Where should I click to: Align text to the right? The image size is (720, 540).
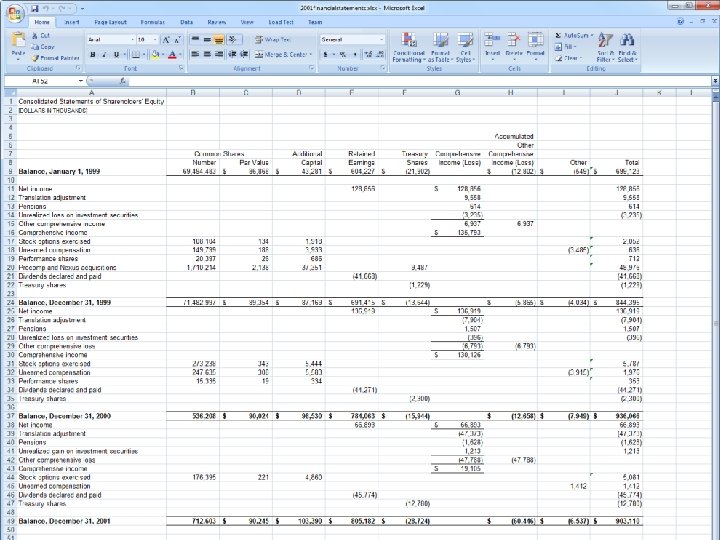[x=219, y=54]
